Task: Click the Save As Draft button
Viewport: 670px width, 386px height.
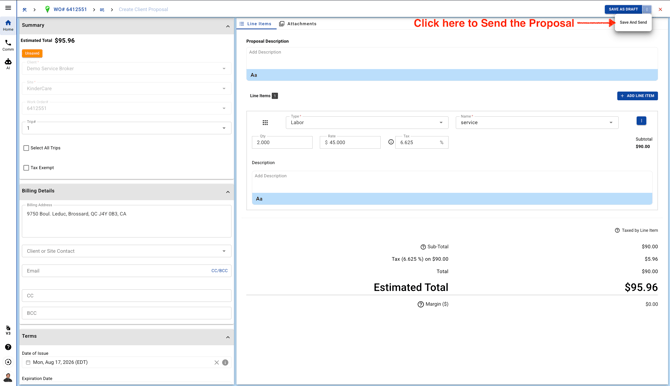Action: pyautogui.click(x=623, y=9)
